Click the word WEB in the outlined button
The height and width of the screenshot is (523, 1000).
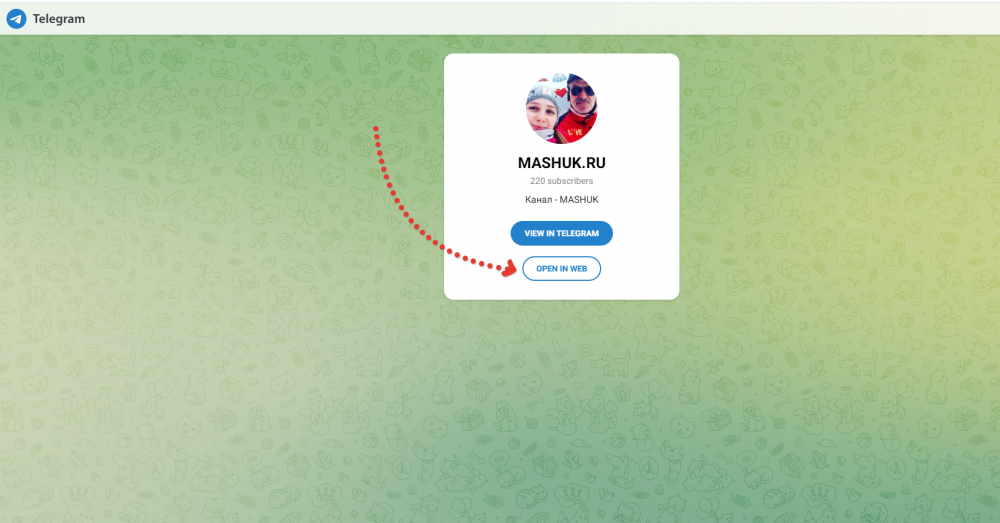tap(578, 269)
